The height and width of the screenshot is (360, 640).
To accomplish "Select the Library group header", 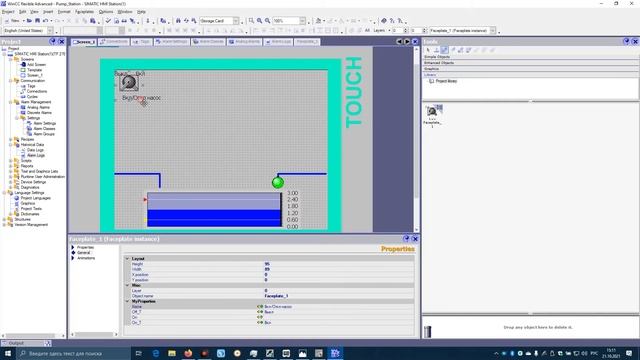I will click(531, 75).
